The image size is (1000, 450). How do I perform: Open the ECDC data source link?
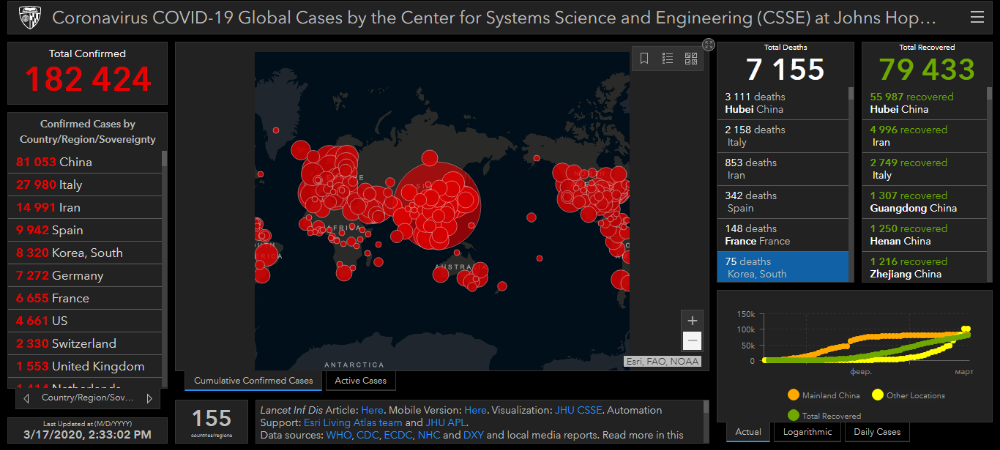399,435
